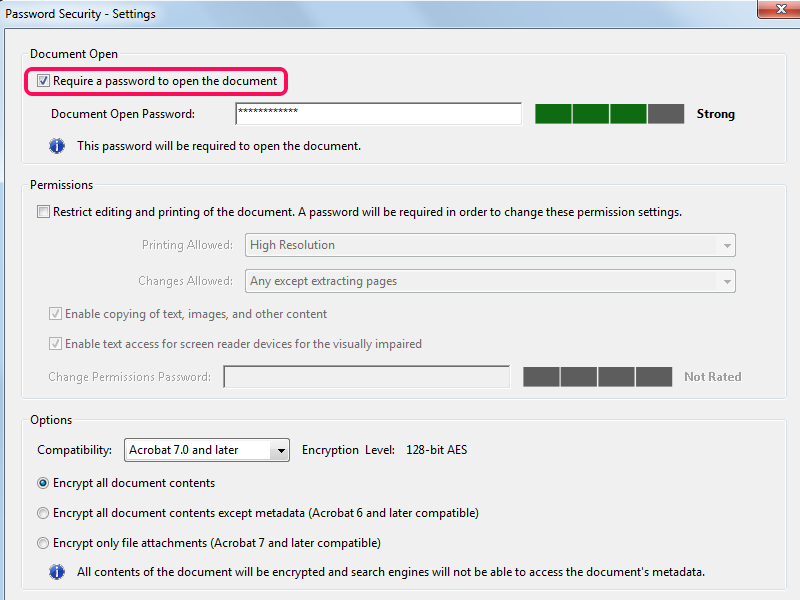Viewport: 800px width, 600px height.
Task: Click the info icon beside encryption note
Action: pos(57,572)
